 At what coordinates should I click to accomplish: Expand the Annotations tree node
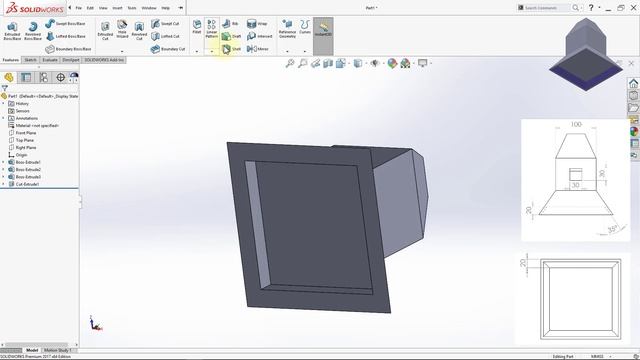pos(4,118)
